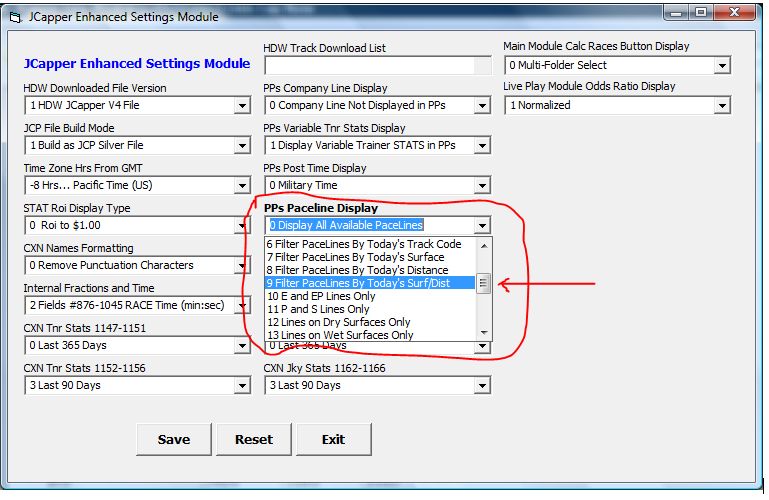Open PPs Variable Tnr Stats Display dropdown
This screenshot has height=500, width=769.
482,146
